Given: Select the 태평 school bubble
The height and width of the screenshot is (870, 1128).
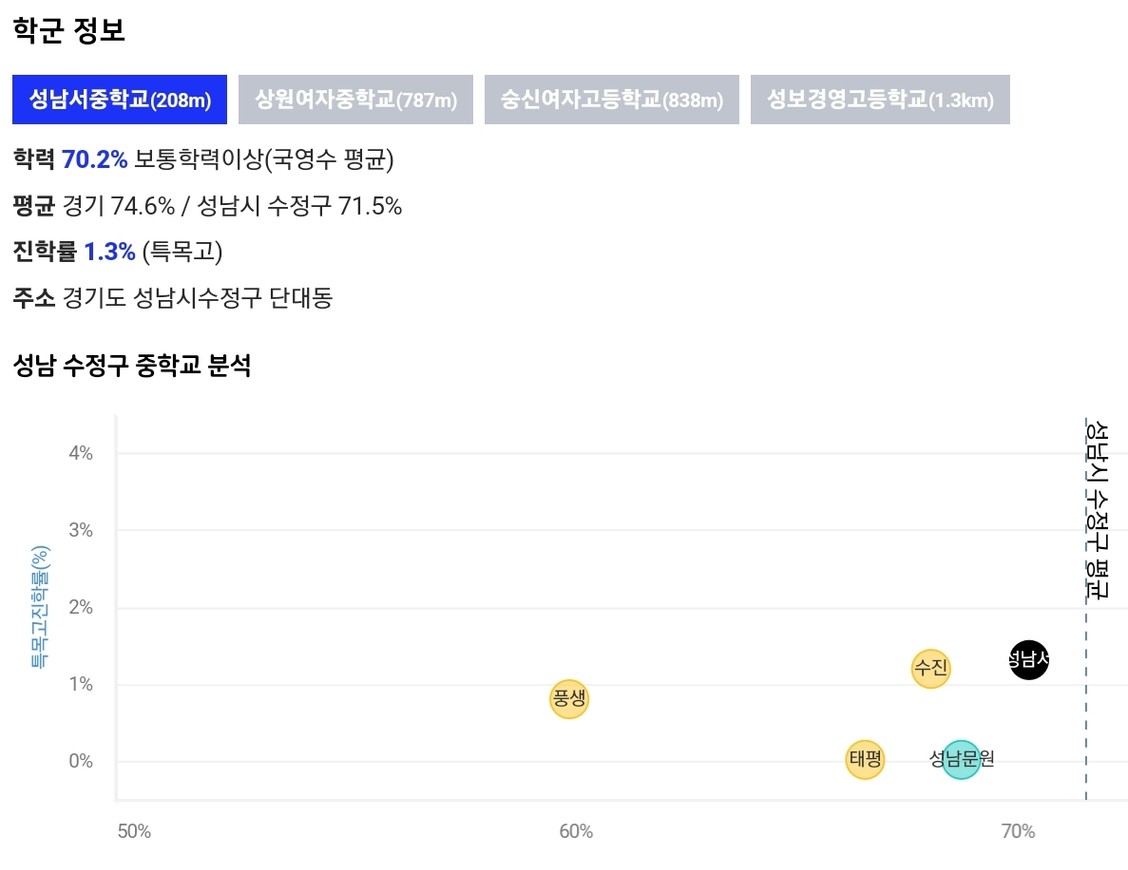Looking at the screenshot, I should click(x=865, y=759).
